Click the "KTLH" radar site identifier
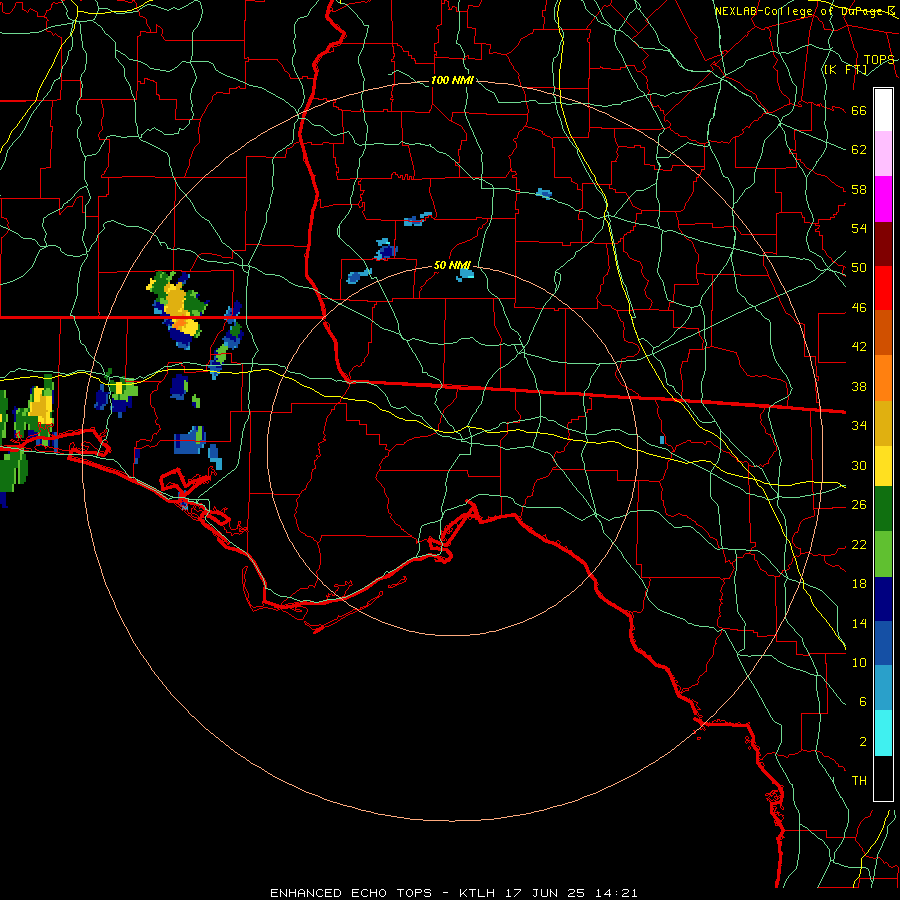 pyautogui.click(x=476, y=893)
